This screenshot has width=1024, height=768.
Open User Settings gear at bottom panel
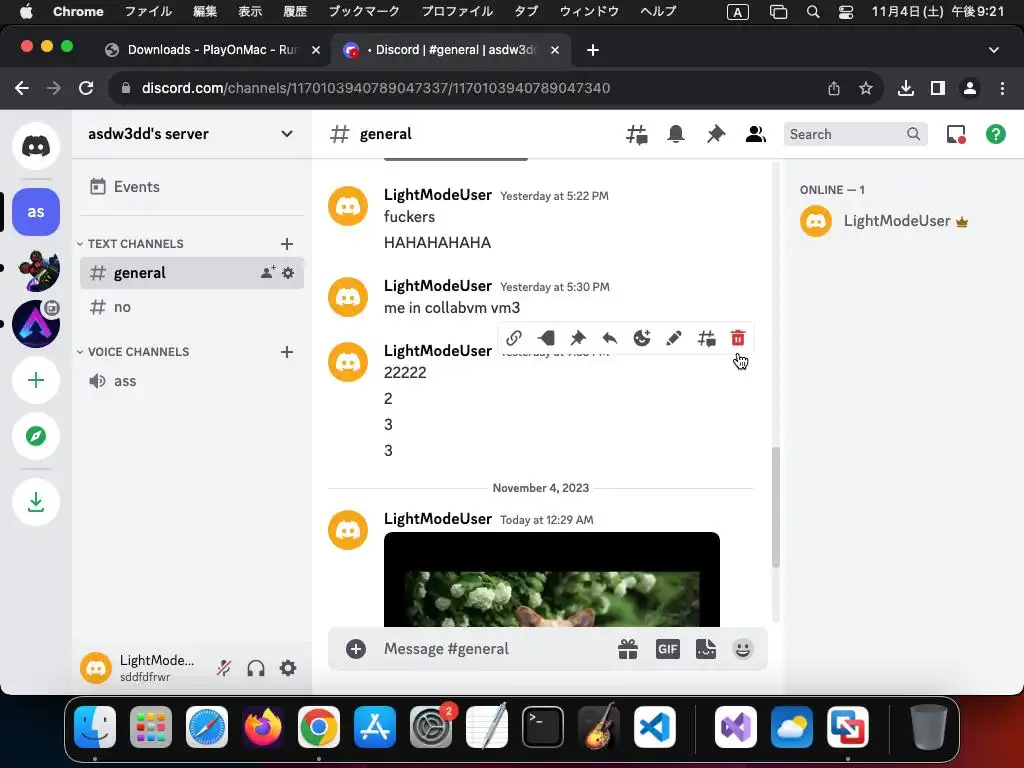click(x=288, y=668)
